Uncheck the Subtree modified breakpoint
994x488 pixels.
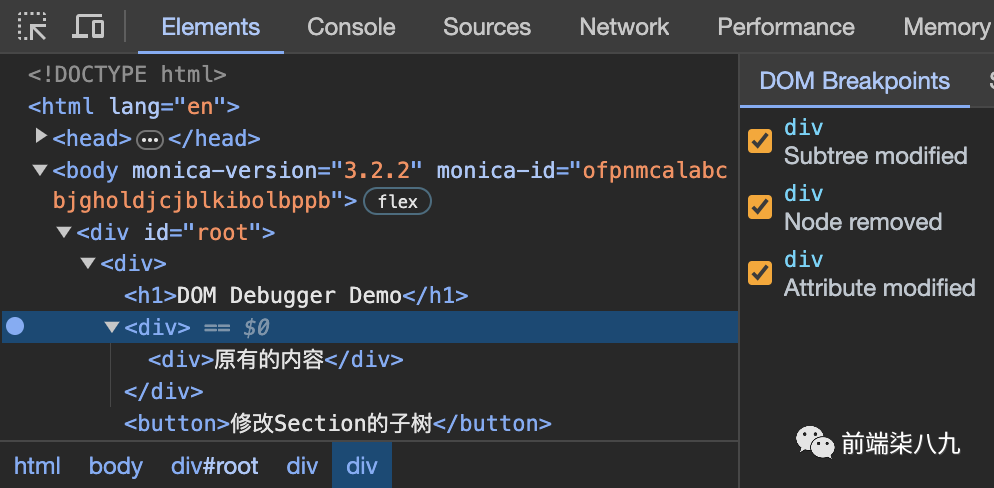pos(760,141)
